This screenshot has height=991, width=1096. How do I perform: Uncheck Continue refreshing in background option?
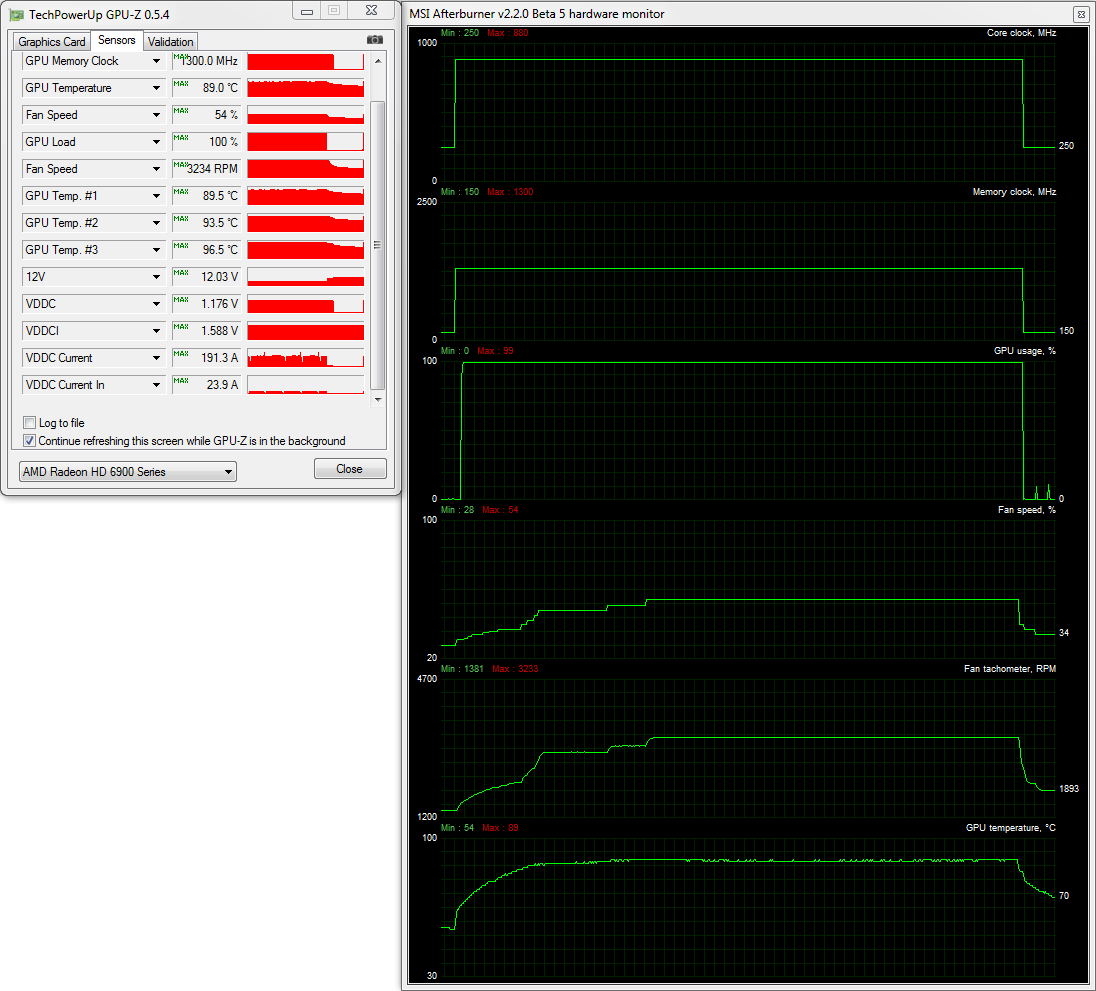29,441
